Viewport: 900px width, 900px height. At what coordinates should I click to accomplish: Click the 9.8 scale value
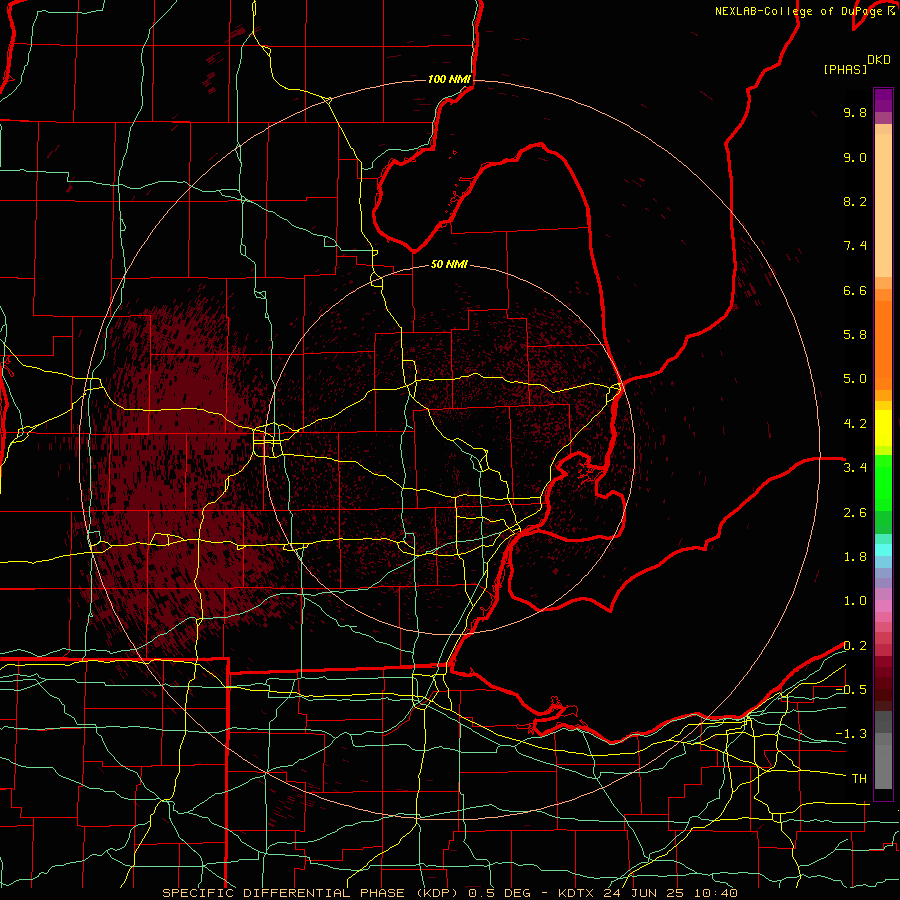(855, 112)
